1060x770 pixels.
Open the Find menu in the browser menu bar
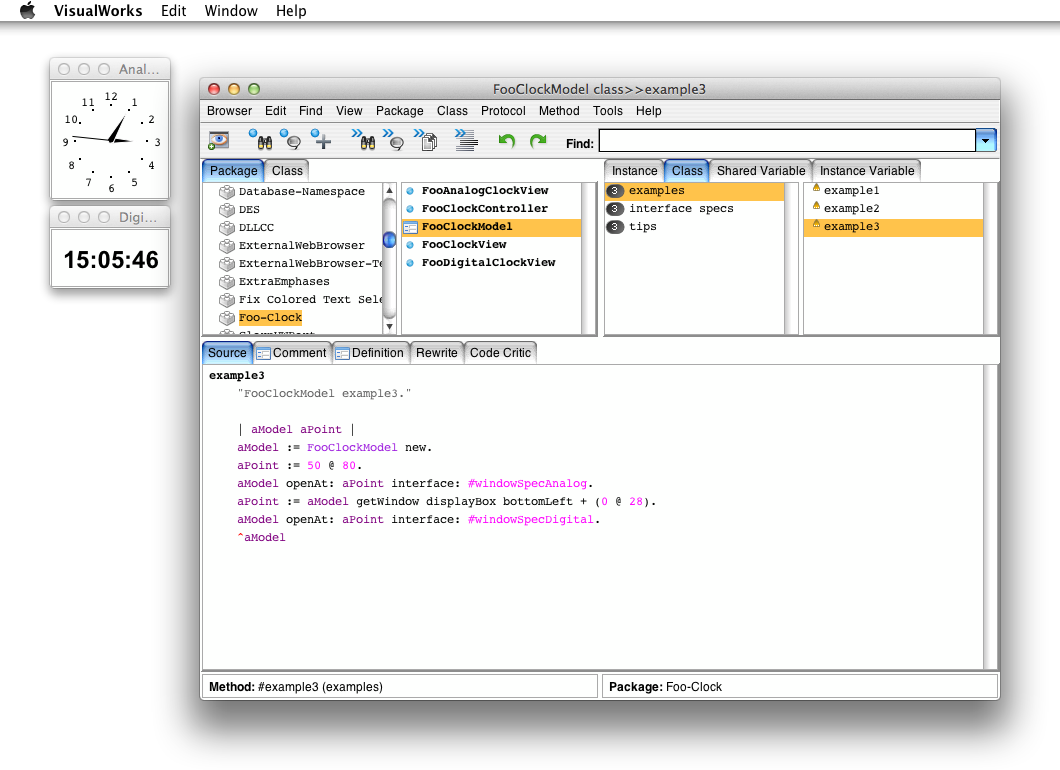pos(310,111)
